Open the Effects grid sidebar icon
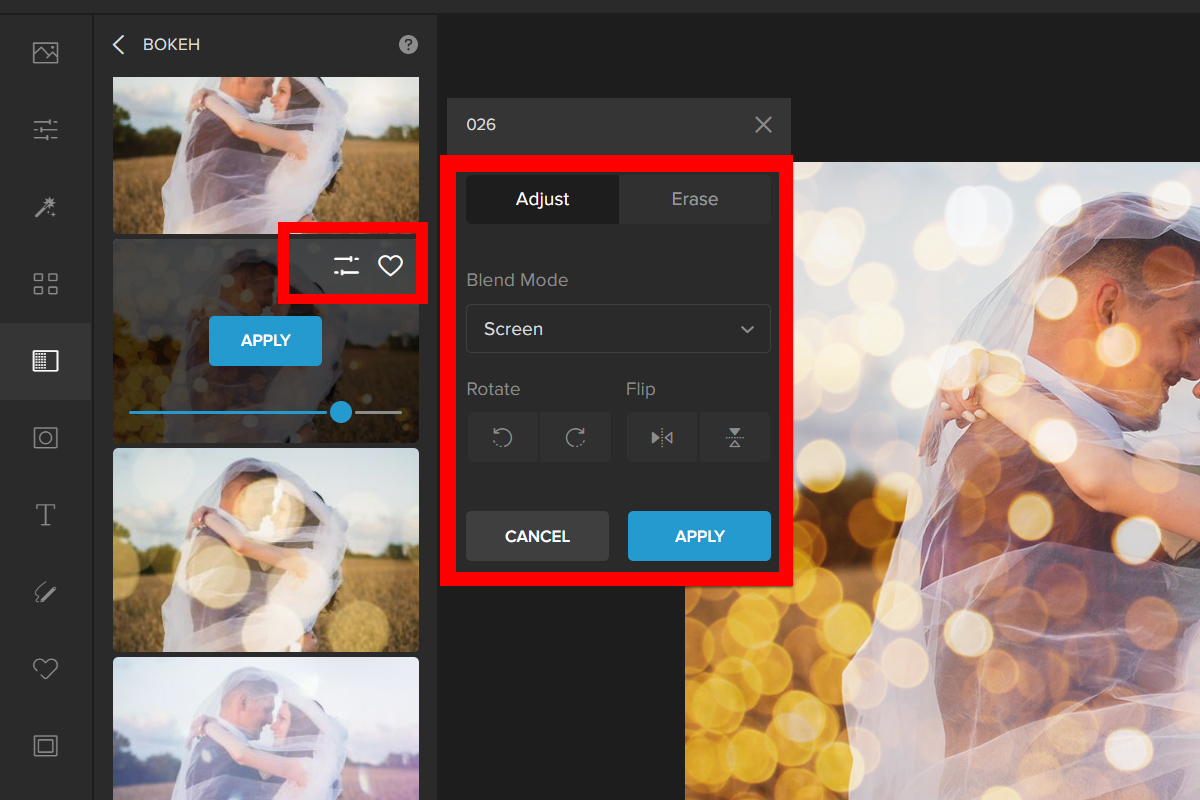Image resolution: width=1200 pixels, height=800 pixels. click(x=45, y=284)
